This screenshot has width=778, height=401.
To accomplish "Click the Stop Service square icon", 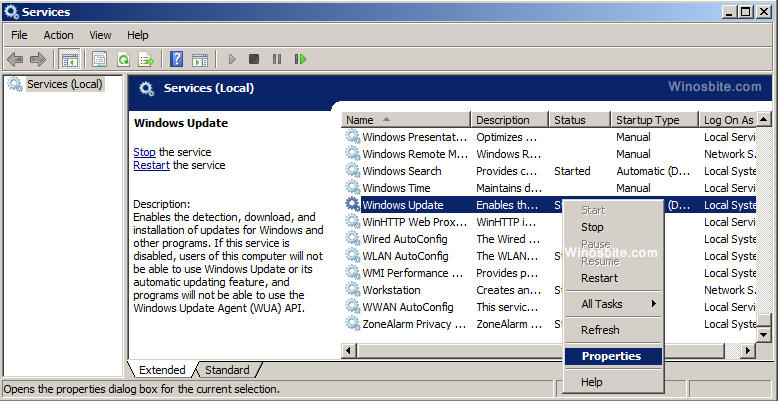I will (254, 60).
